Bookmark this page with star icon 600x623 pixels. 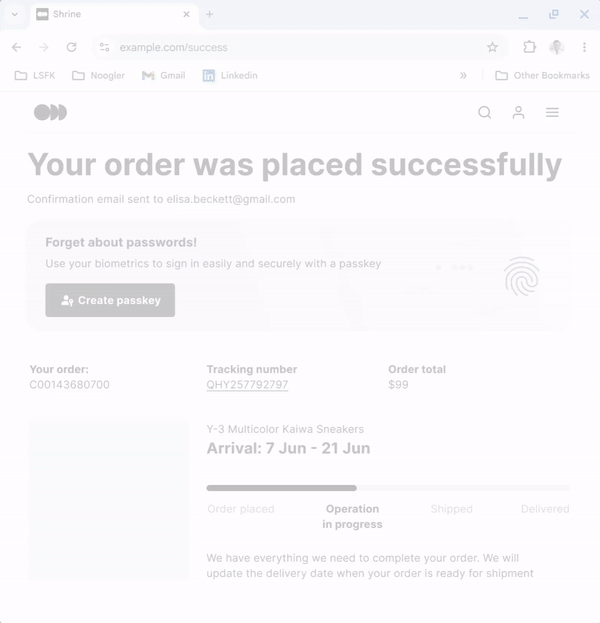click(492, 47)
